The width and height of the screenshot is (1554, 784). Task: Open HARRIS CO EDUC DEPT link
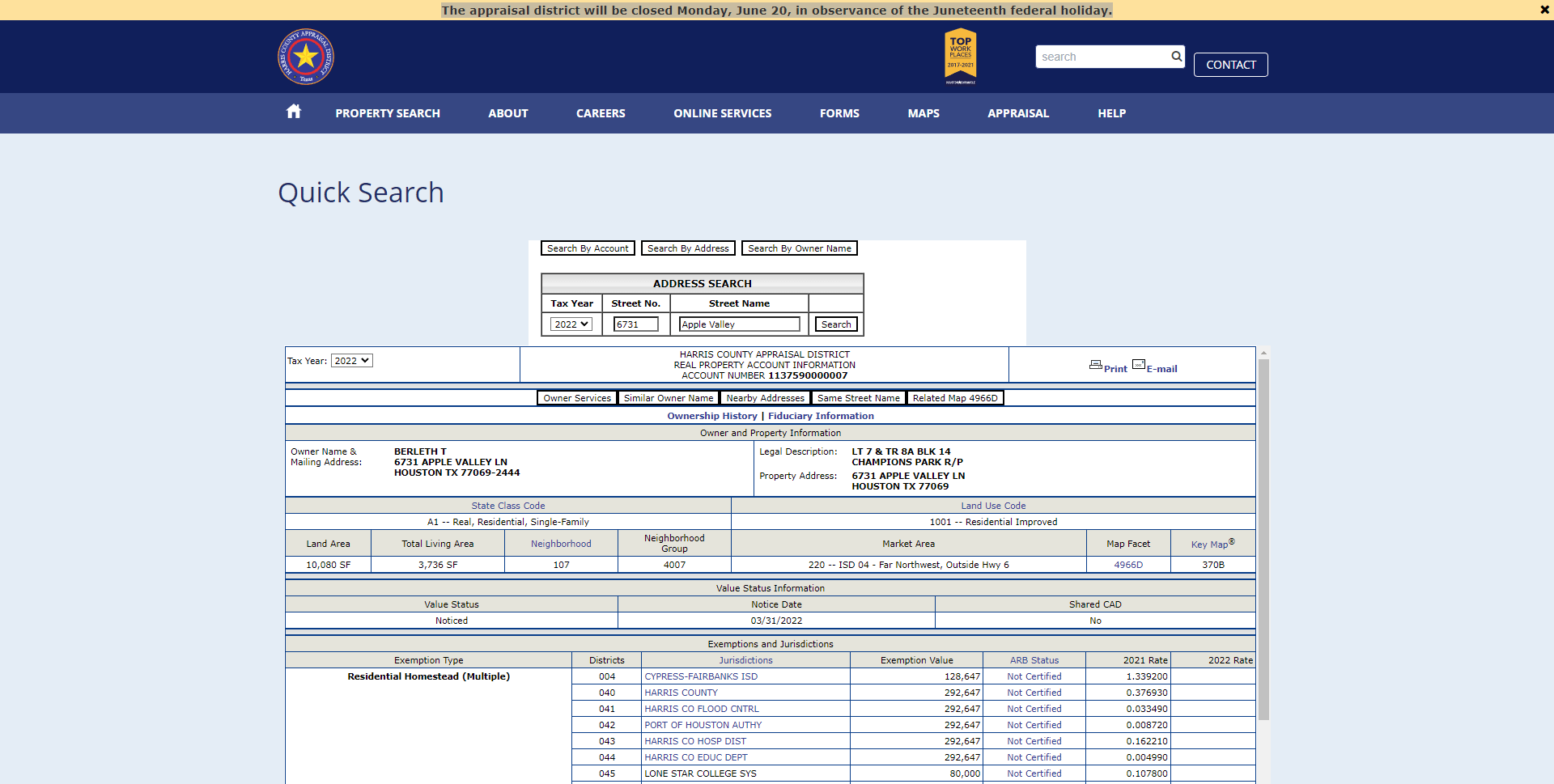(696, 757)
